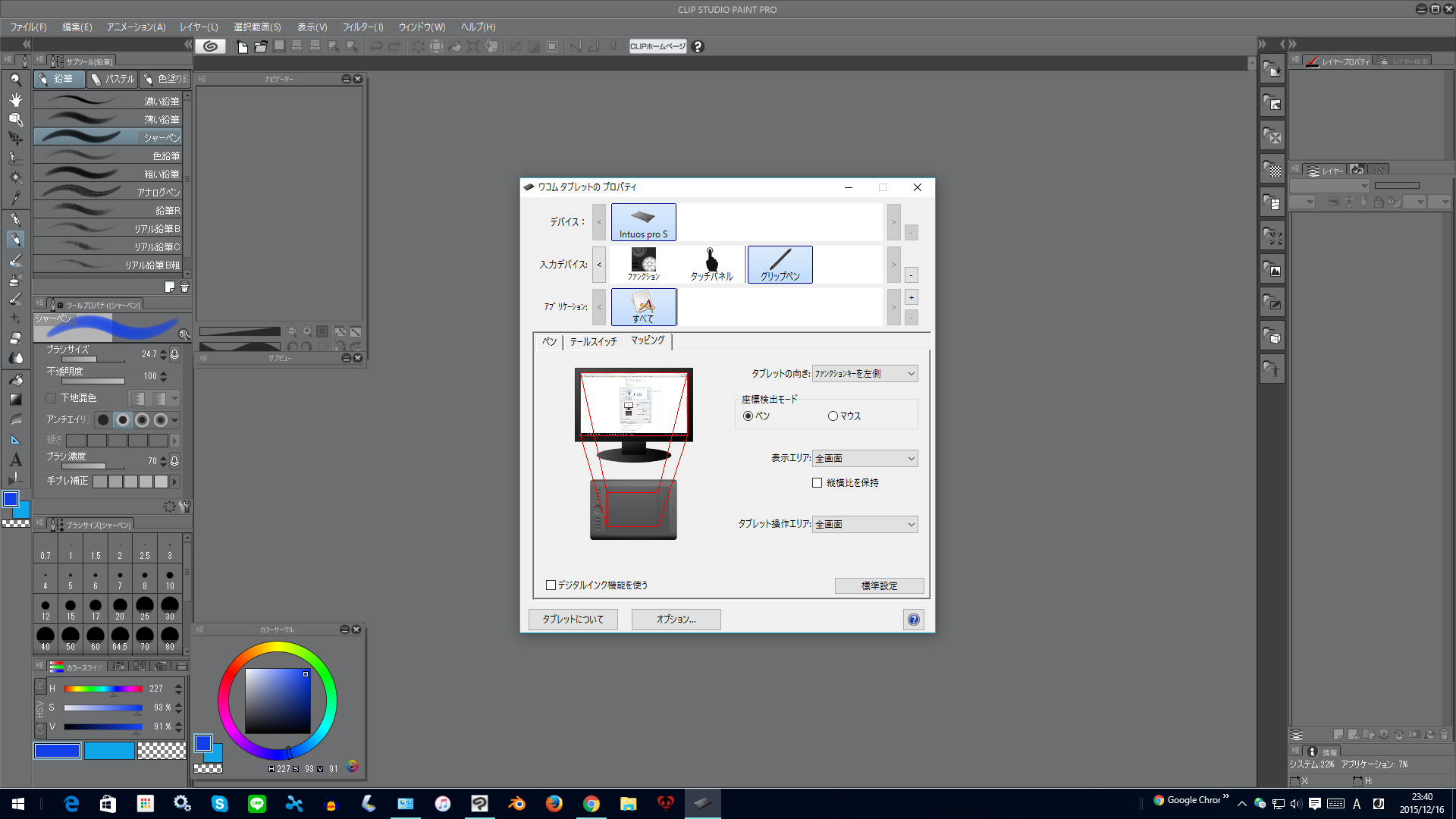Expand the tablet operation area dropdown
The width and height of the screenshot is (1456, 819).
tap(864, 524)
